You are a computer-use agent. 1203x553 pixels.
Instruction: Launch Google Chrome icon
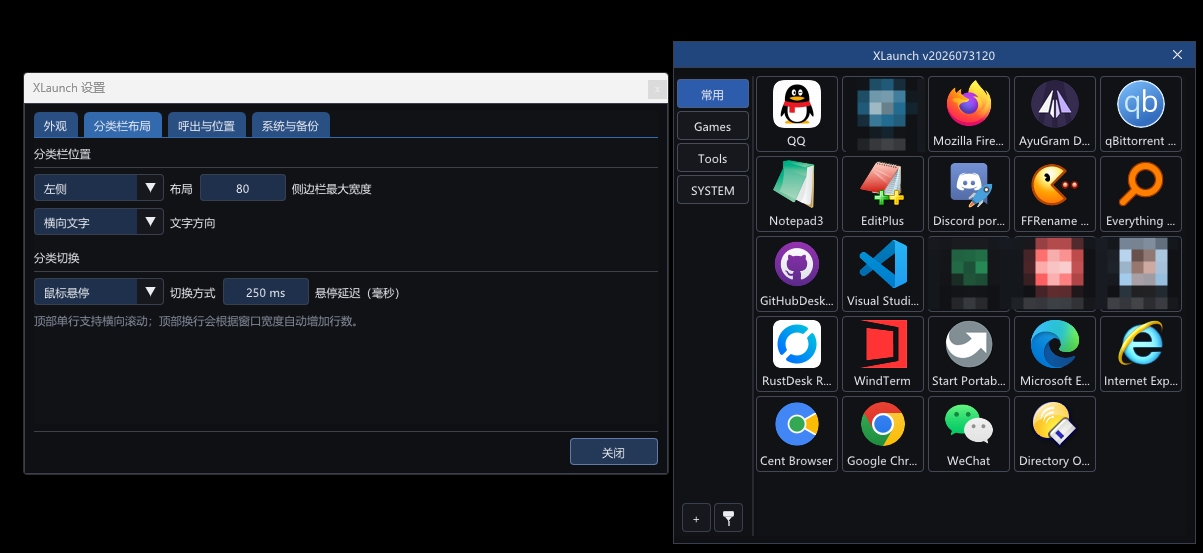882,434
